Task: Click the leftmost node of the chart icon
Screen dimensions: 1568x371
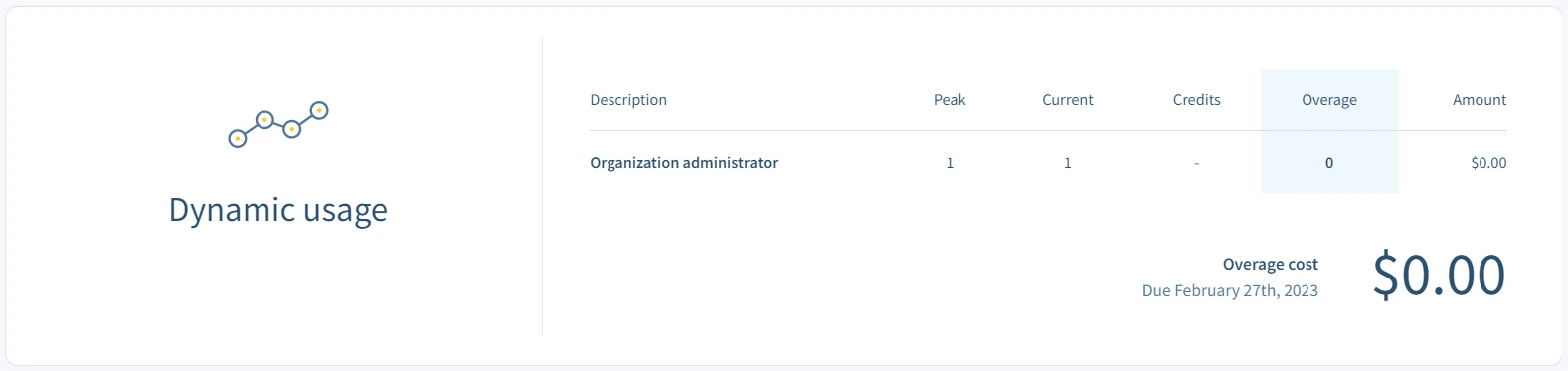Action: pos(238,139)
